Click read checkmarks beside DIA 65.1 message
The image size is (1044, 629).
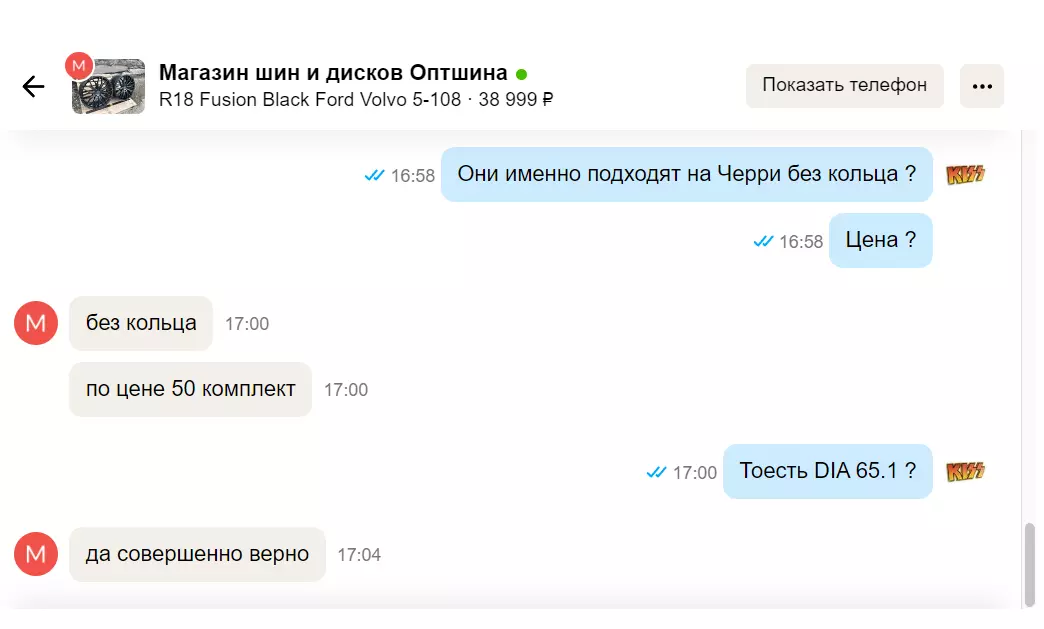coord(656,473)
